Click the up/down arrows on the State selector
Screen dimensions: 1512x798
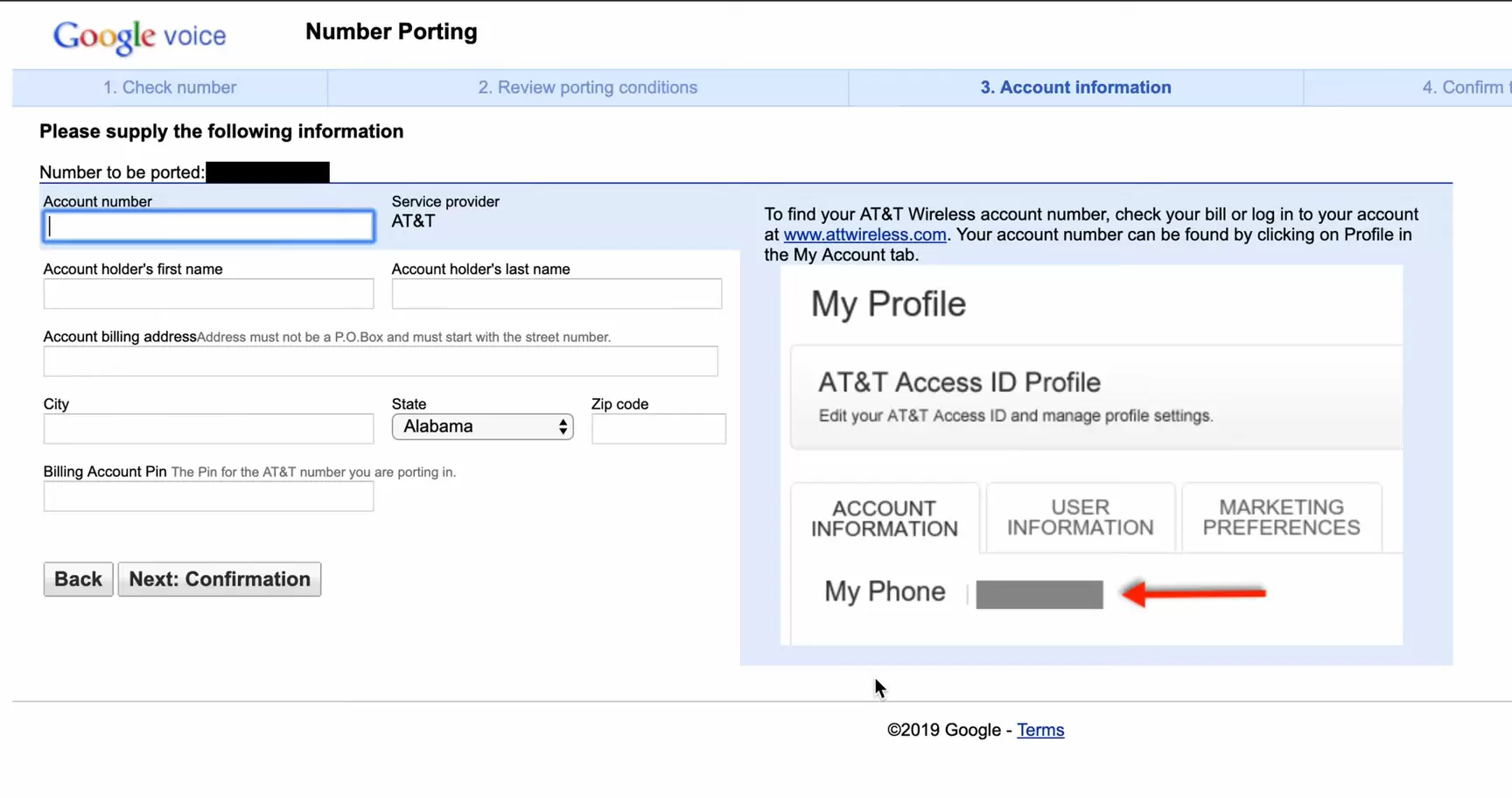point(563,426)
